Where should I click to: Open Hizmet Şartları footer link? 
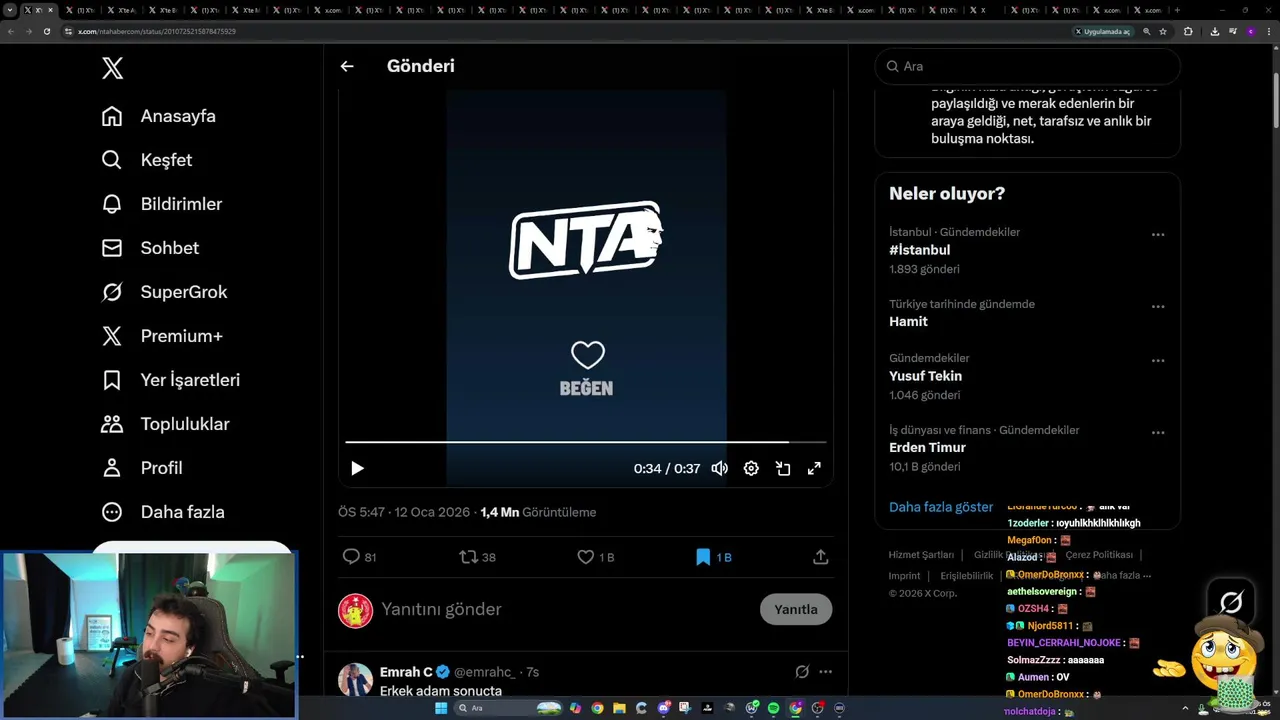tap(921, 555)
